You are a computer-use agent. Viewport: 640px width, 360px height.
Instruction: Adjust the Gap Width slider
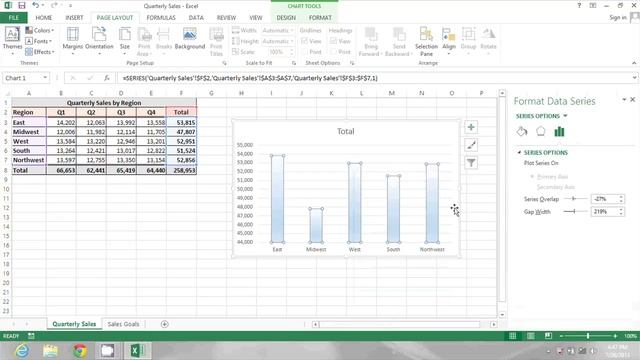point(575,211)
